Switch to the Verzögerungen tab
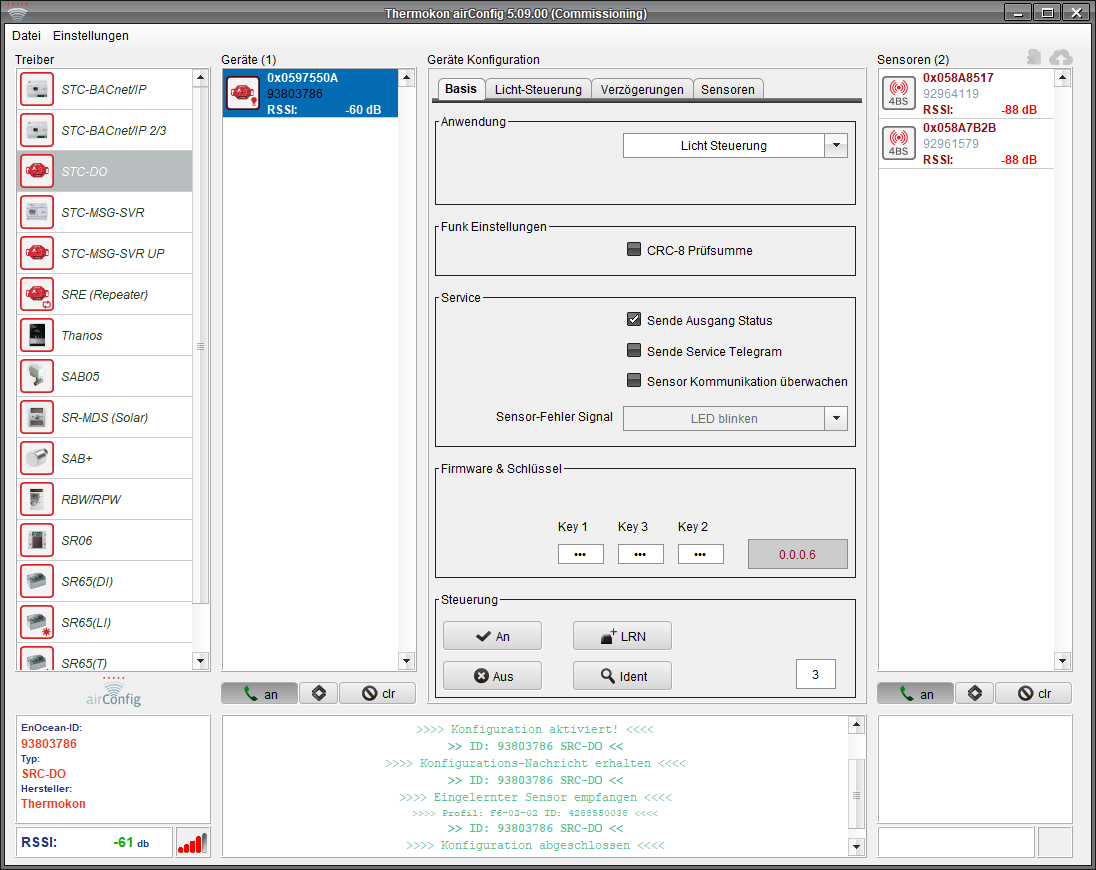Viewport: 1096px width, 870px height. point(642,89)
